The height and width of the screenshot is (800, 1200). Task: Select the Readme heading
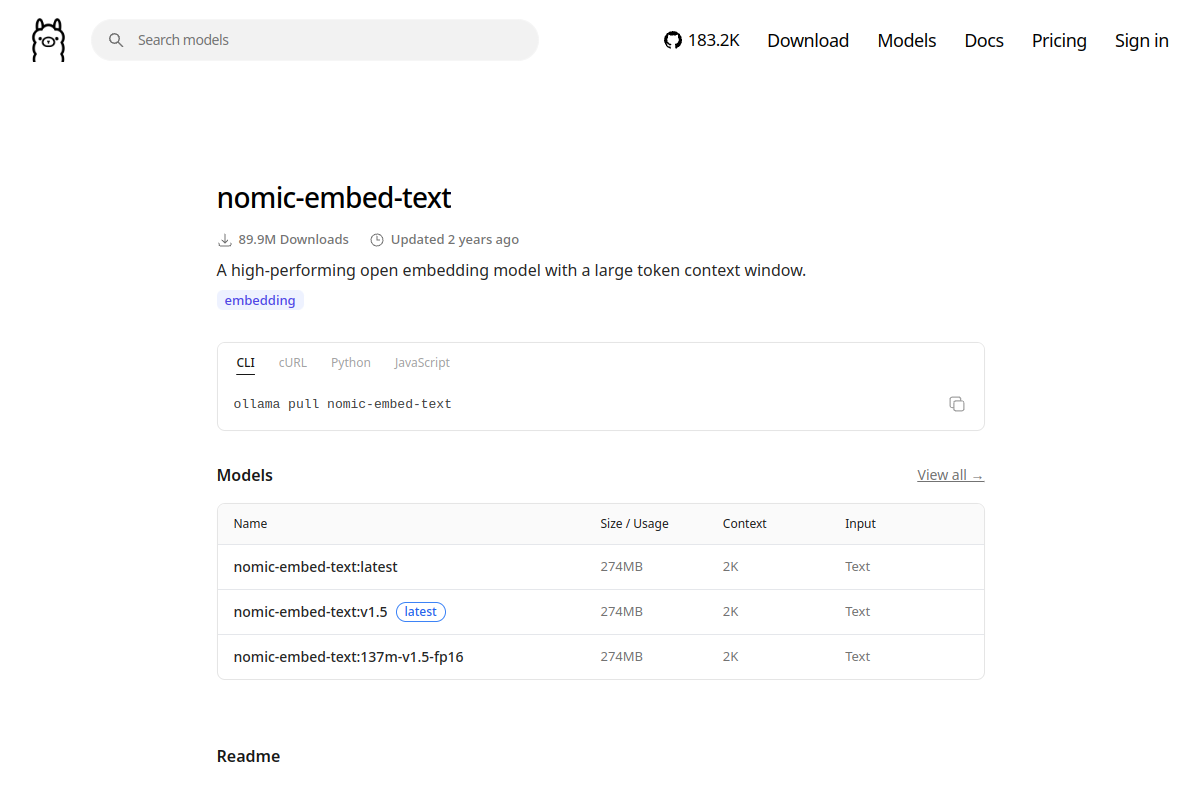tap(249, 756)
